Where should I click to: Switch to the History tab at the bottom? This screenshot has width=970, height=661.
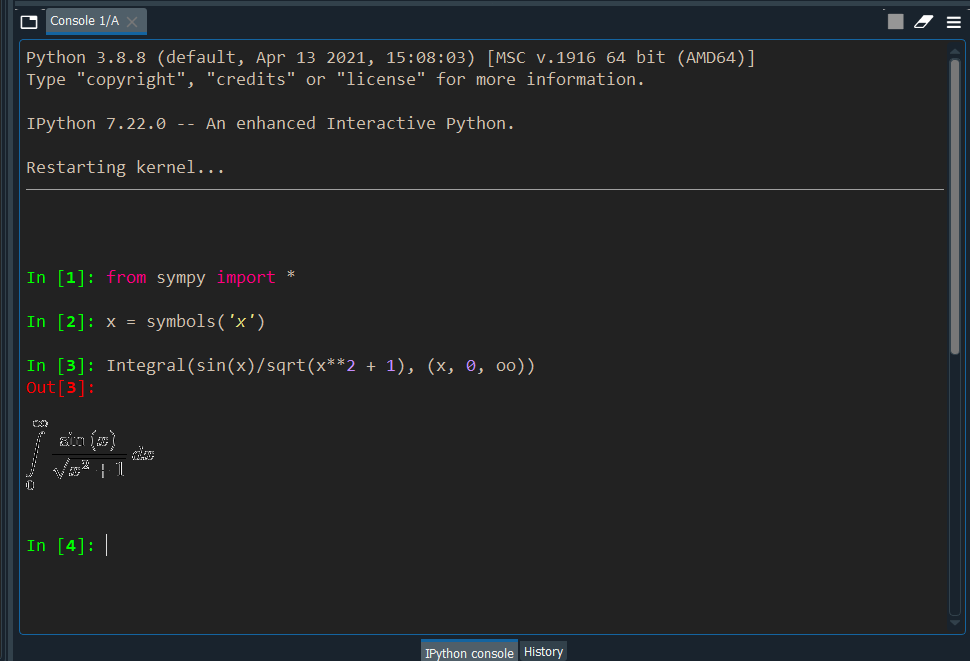tap(543, 651)
